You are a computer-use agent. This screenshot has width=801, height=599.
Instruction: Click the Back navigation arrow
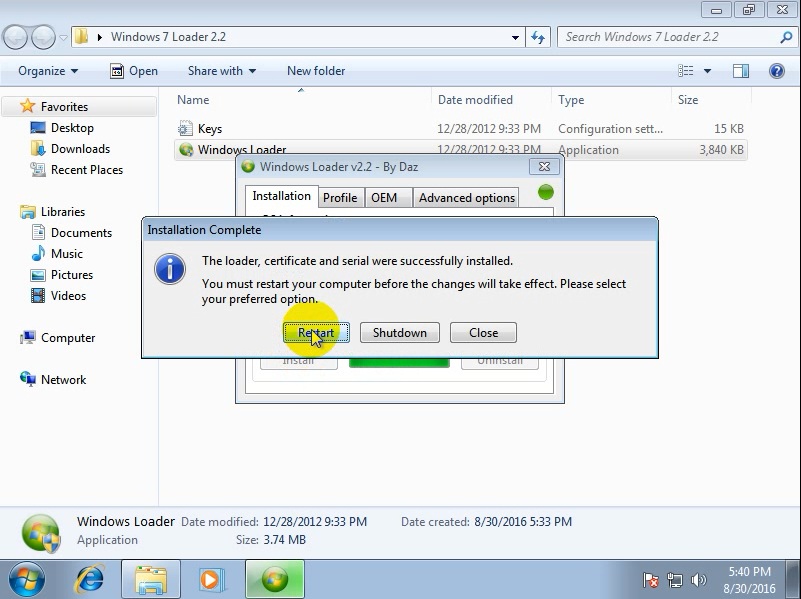[15, 37]
